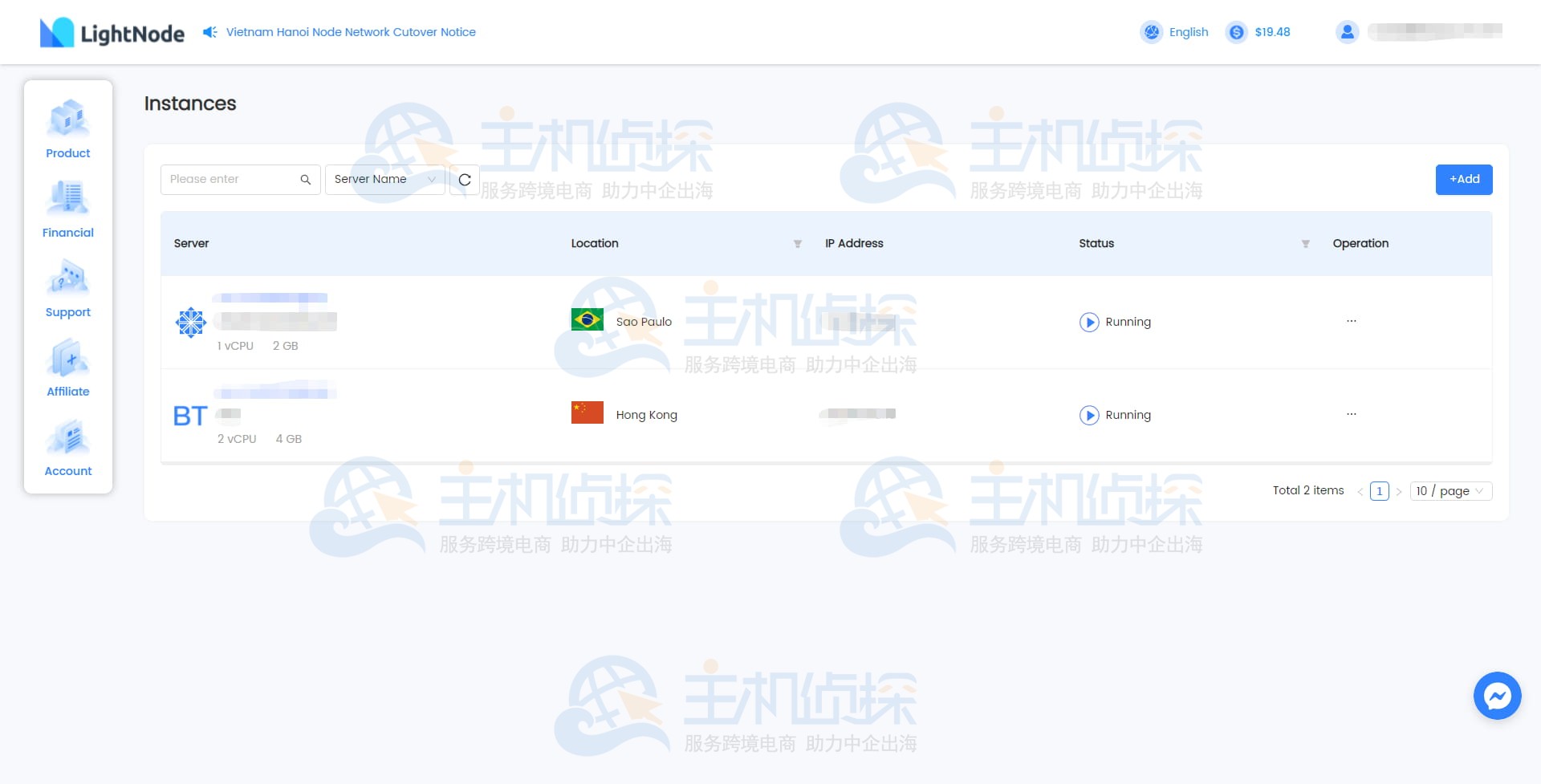Refresh the instances list
The height and width of the screenshot is (784, 1541).
[465, 179]
